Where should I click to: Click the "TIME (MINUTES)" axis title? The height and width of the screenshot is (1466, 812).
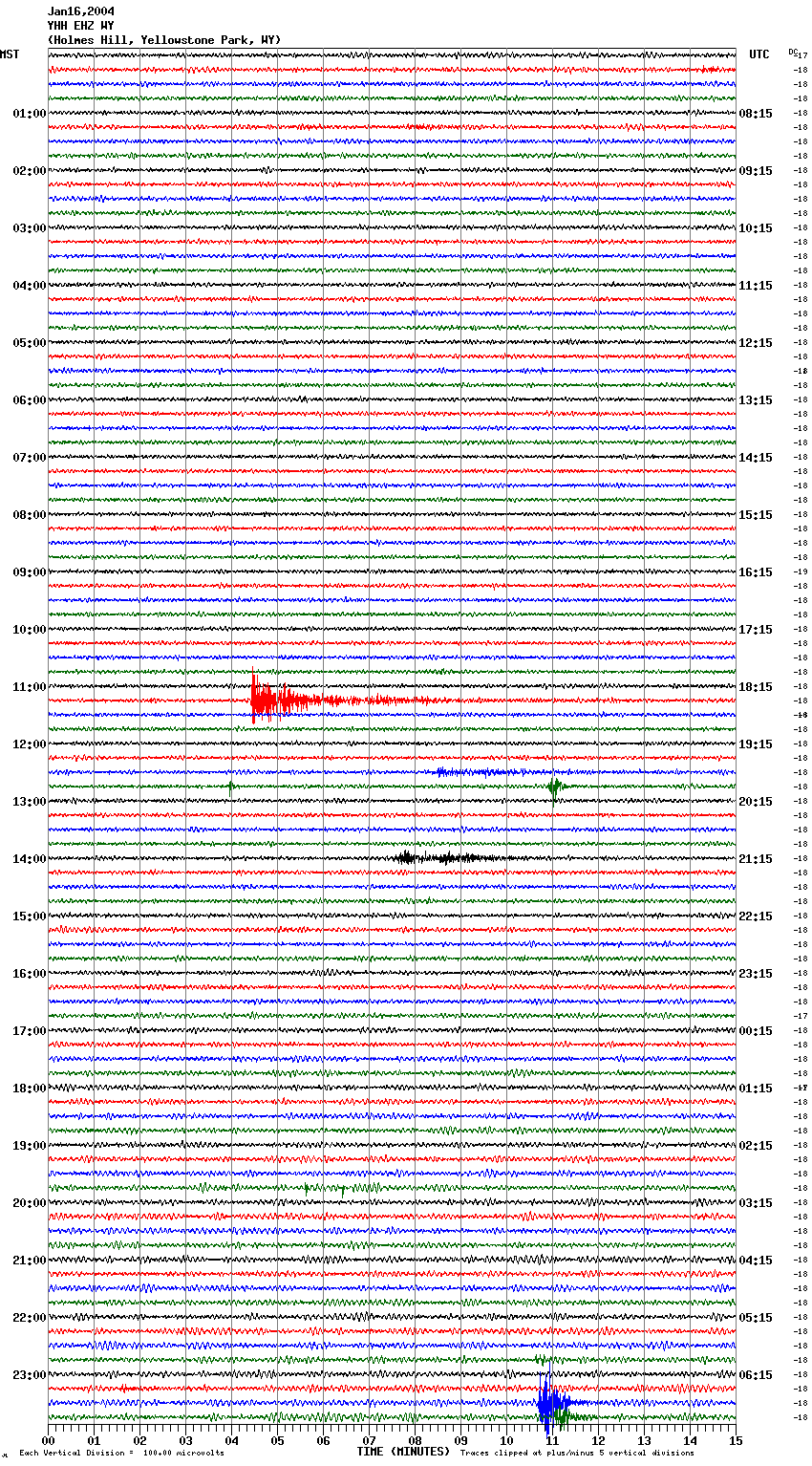point(403,1452)
